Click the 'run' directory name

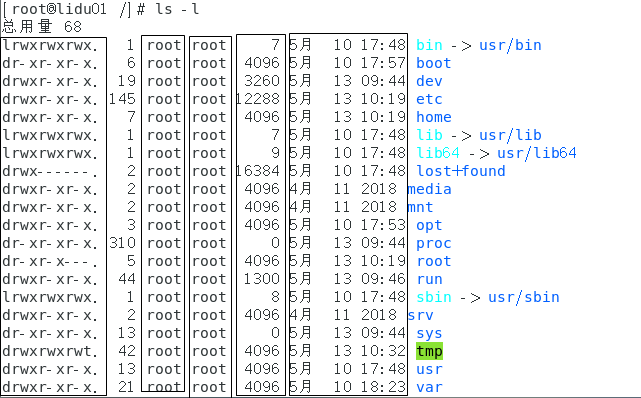[429, 279]
